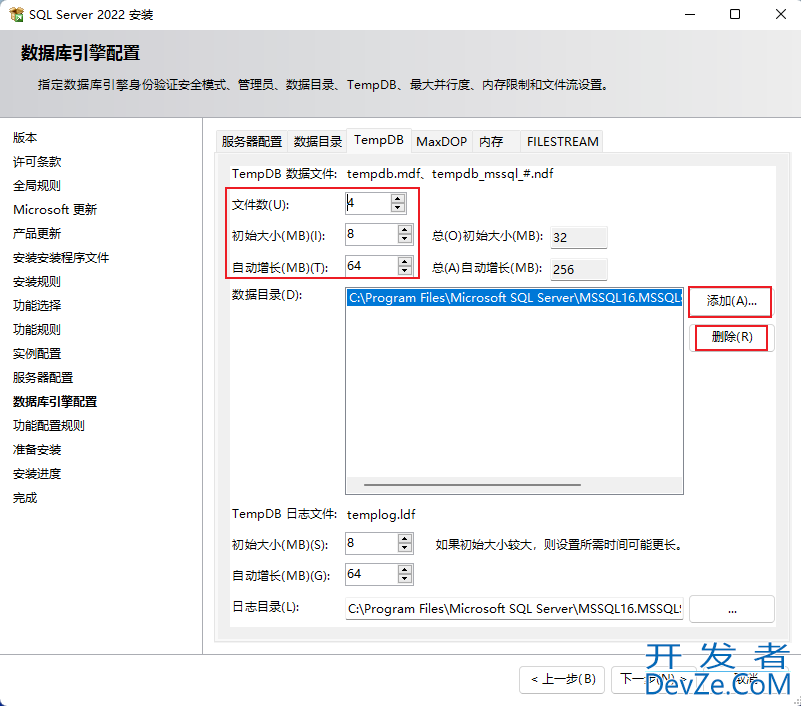Open the FILESTREAM tab

point(562,142)
